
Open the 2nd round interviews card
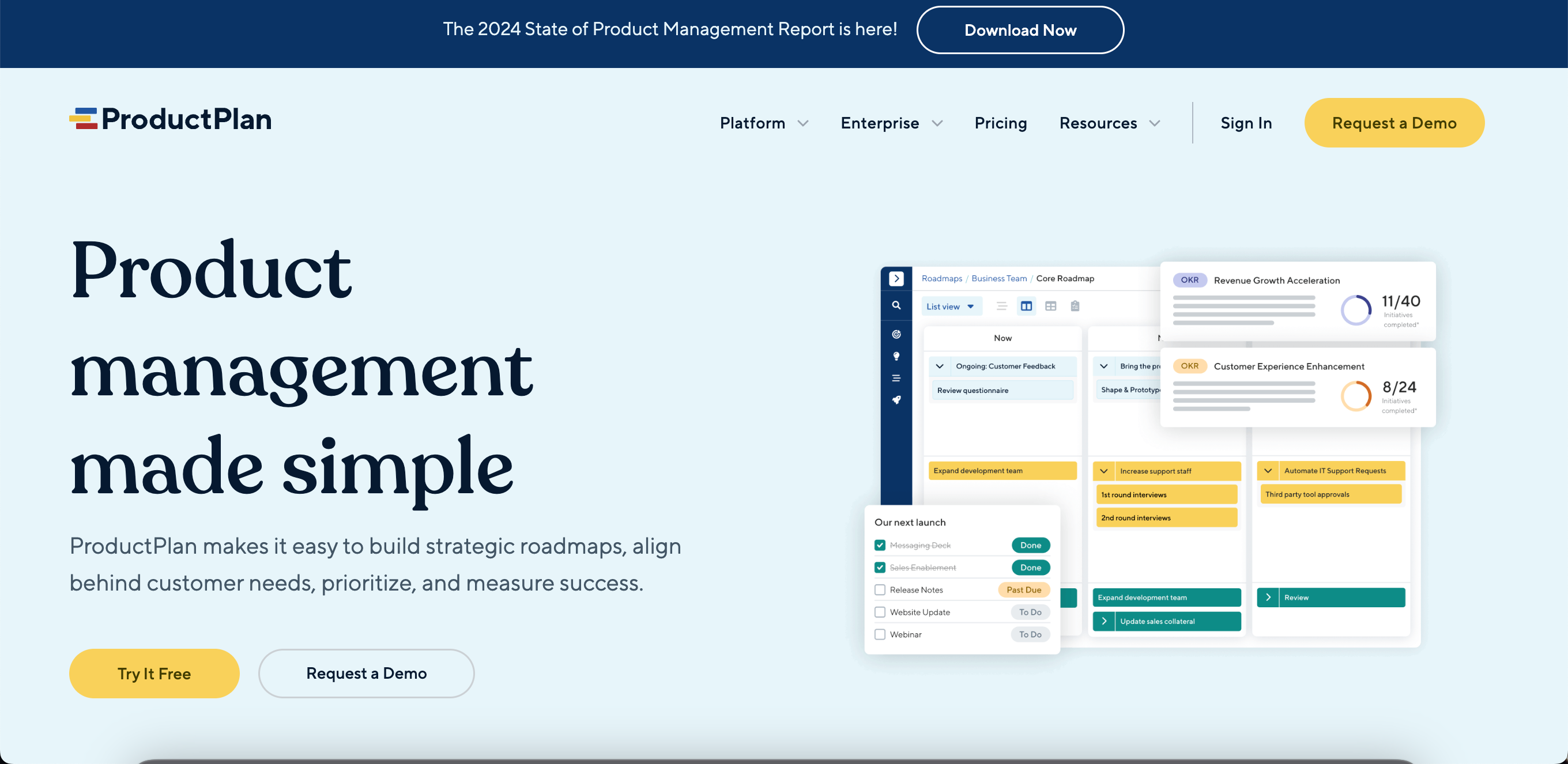[1167, 517]
